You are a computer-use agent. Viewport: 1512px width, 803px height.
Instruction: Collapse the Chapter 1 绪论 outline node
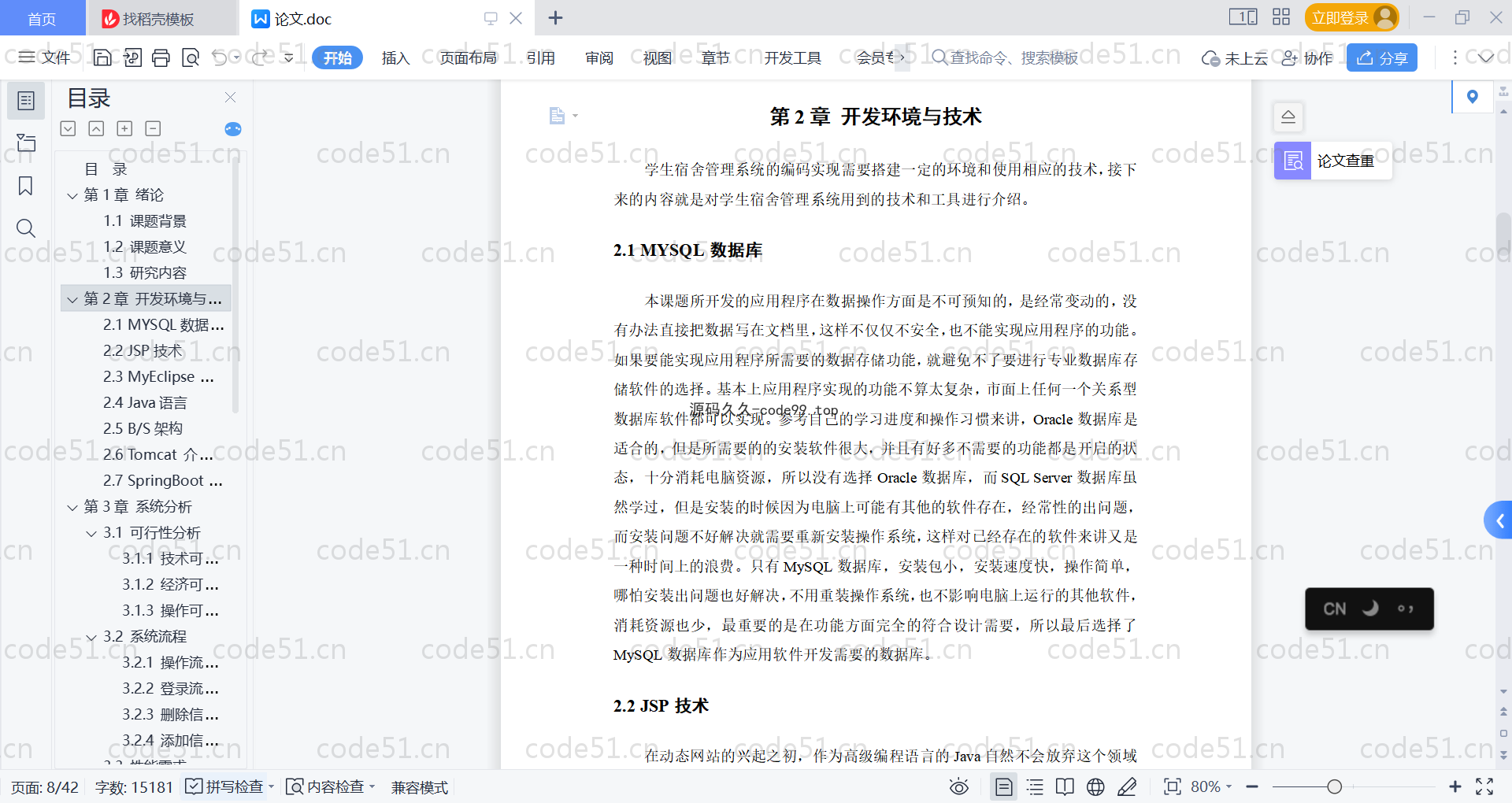[72, 195]
